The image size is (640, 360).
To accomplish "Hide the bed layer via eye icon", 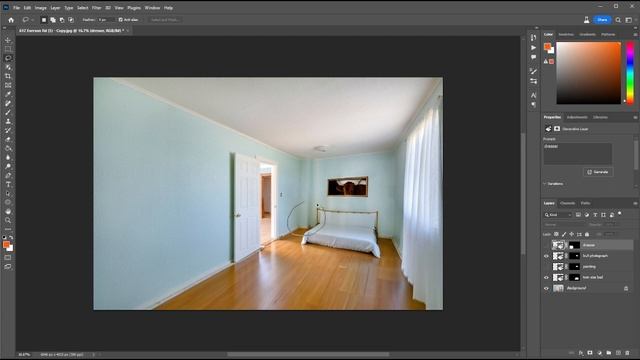I will (x=546, y=278).
